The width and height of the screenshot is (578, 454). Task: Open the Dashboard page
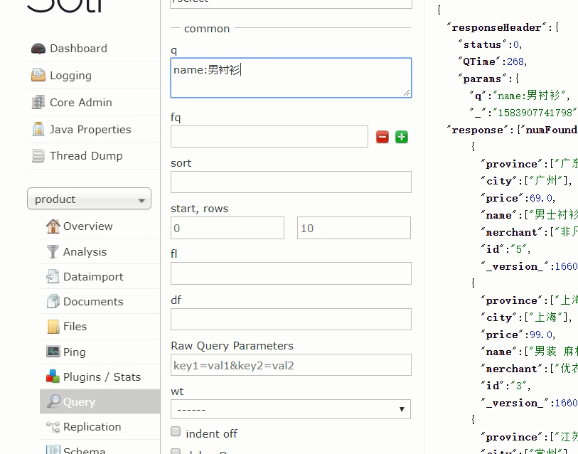point(79,48)
